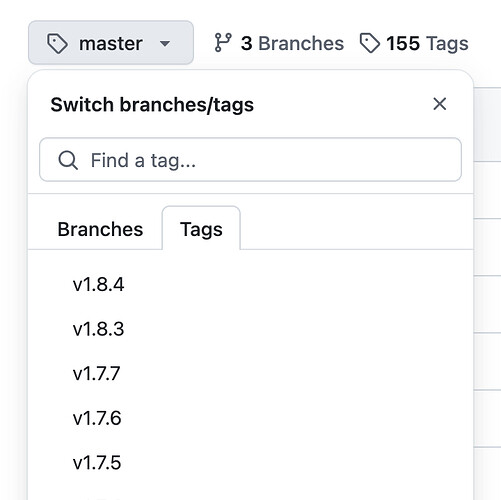
Task: Choose tag v1.8.4 from the list
Action: click(x=250, y=285)
